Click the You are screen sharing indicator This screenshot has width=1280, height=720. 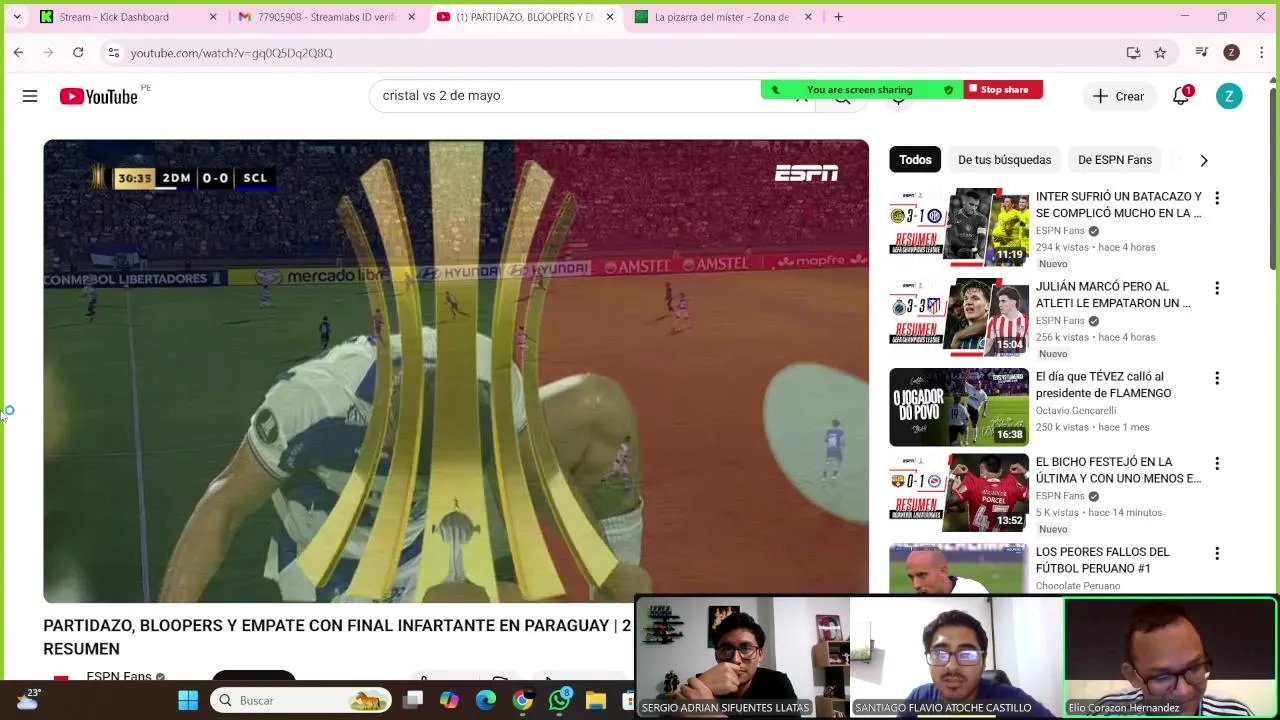[860, 90]
